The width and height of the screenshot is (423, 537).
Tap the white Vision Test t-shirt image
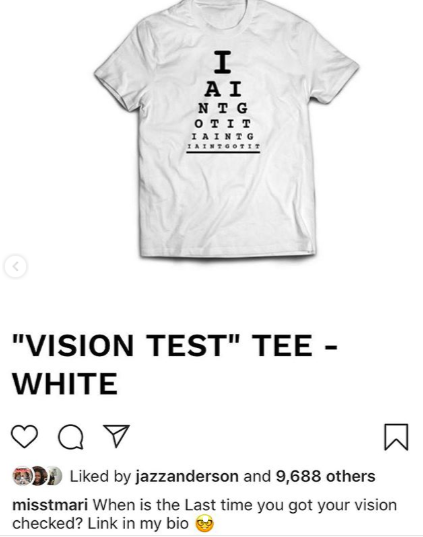tap(226, 128)
